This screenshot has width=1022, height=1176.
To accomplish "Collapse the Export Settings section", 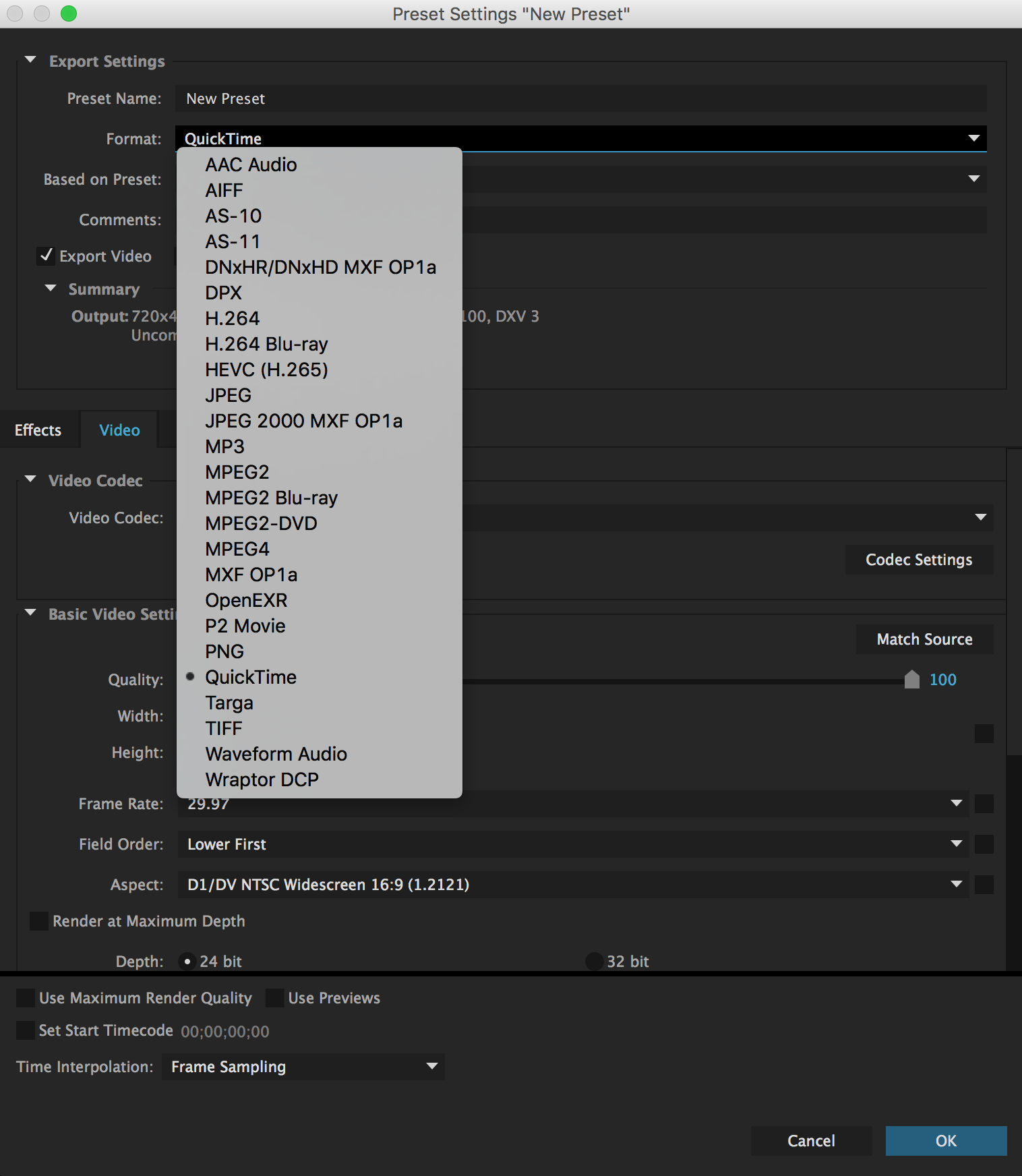I will tap(30, 61).
